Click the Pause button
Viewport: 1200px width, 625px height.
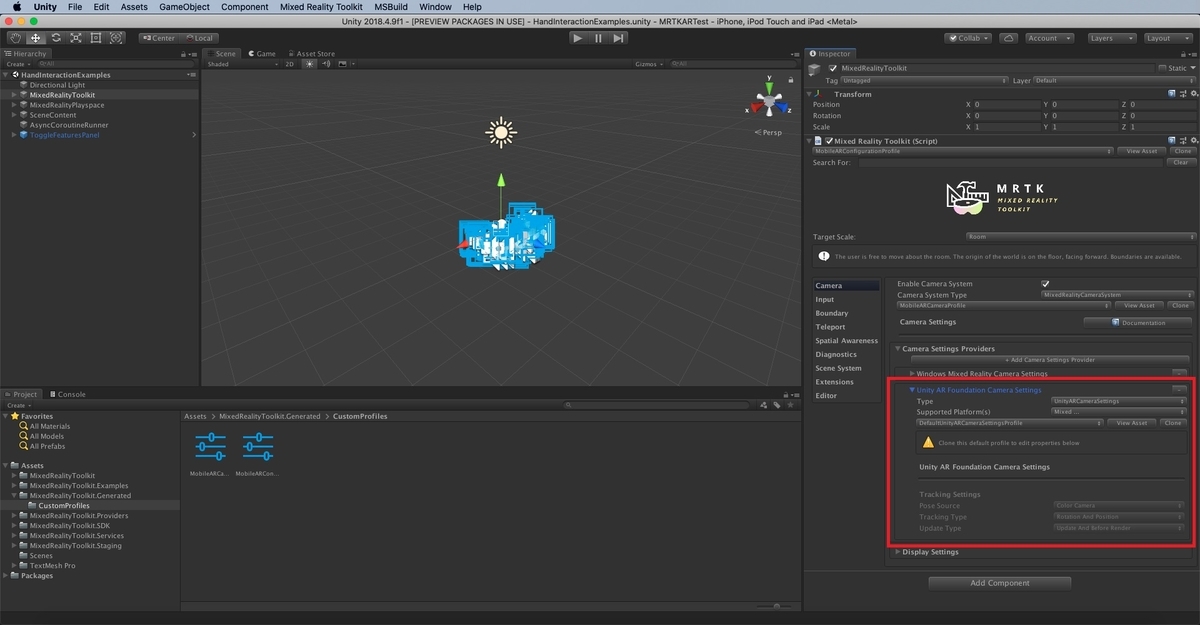point(598,38)
